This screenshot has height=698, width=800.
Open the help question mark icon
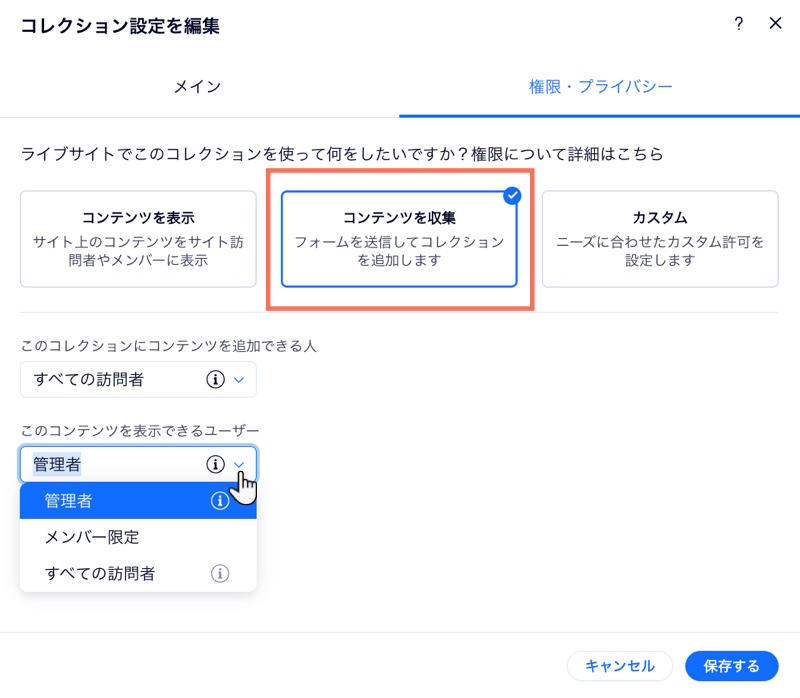(738, 23)
